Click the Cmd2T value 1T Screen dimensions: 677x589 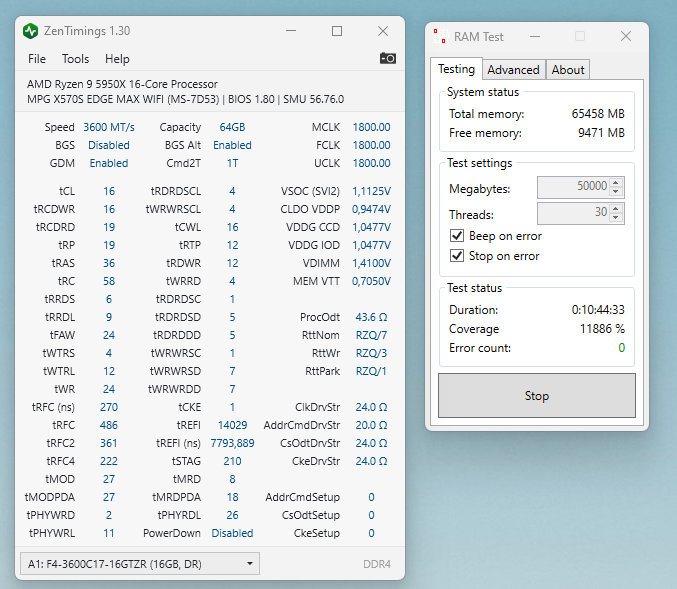[232, 163]
